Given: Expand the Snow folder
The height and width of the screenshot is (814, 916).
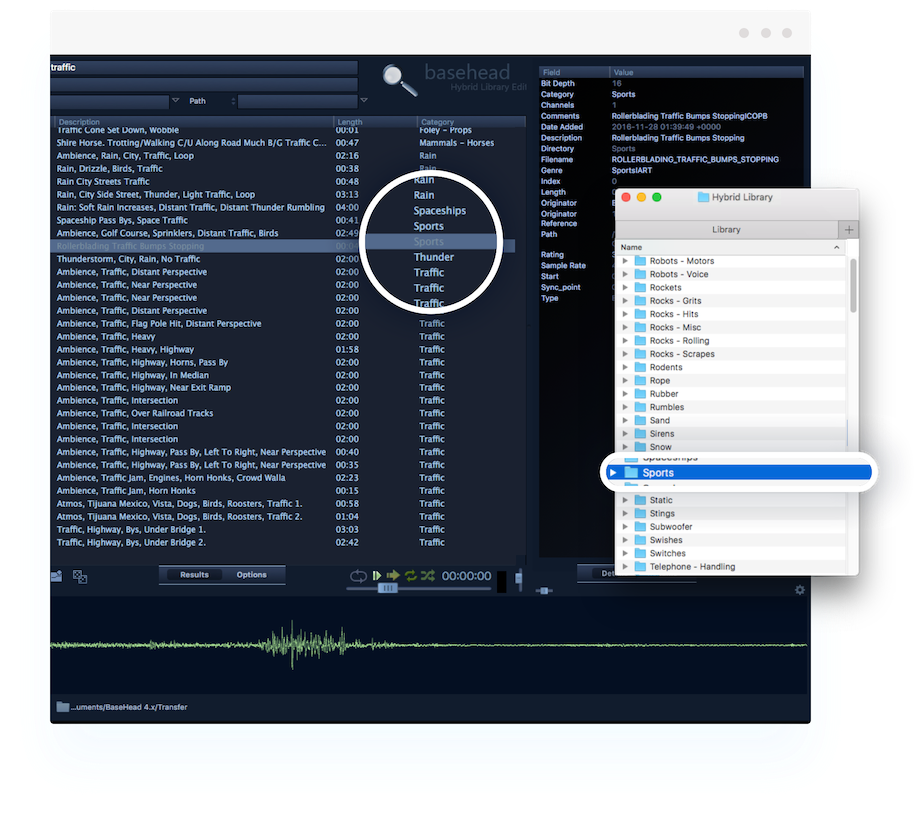Looking at the screenshot, I should click(x=625, y=447).
